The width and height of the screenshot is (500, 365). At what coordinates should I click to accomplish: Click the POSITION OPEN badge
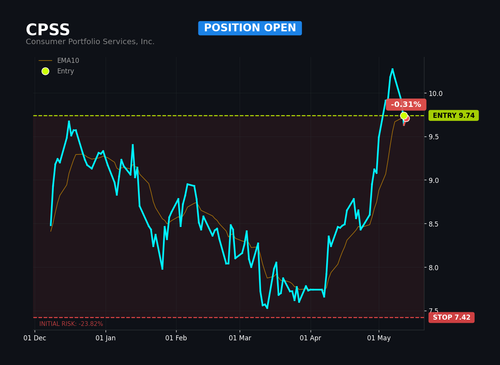(x=250, y=28)
